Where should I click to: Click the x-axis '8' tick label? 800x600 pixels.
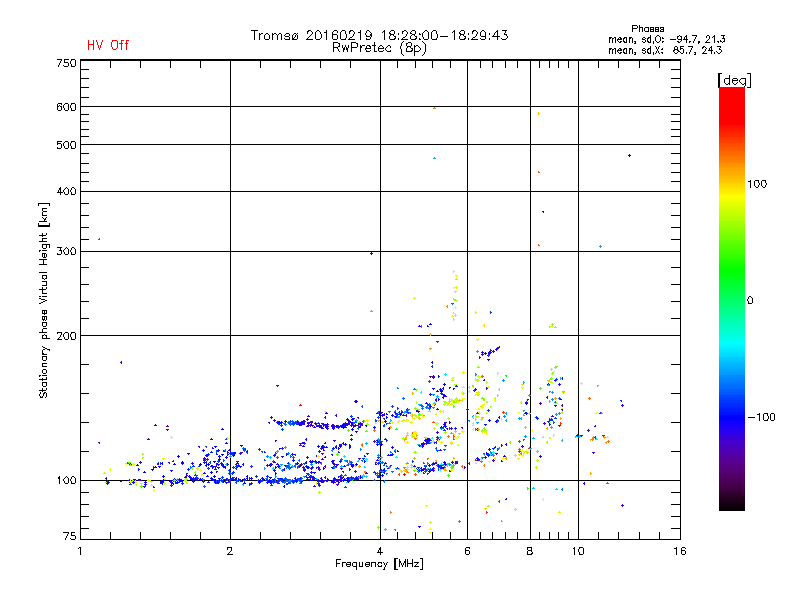[x=530, y=551]
